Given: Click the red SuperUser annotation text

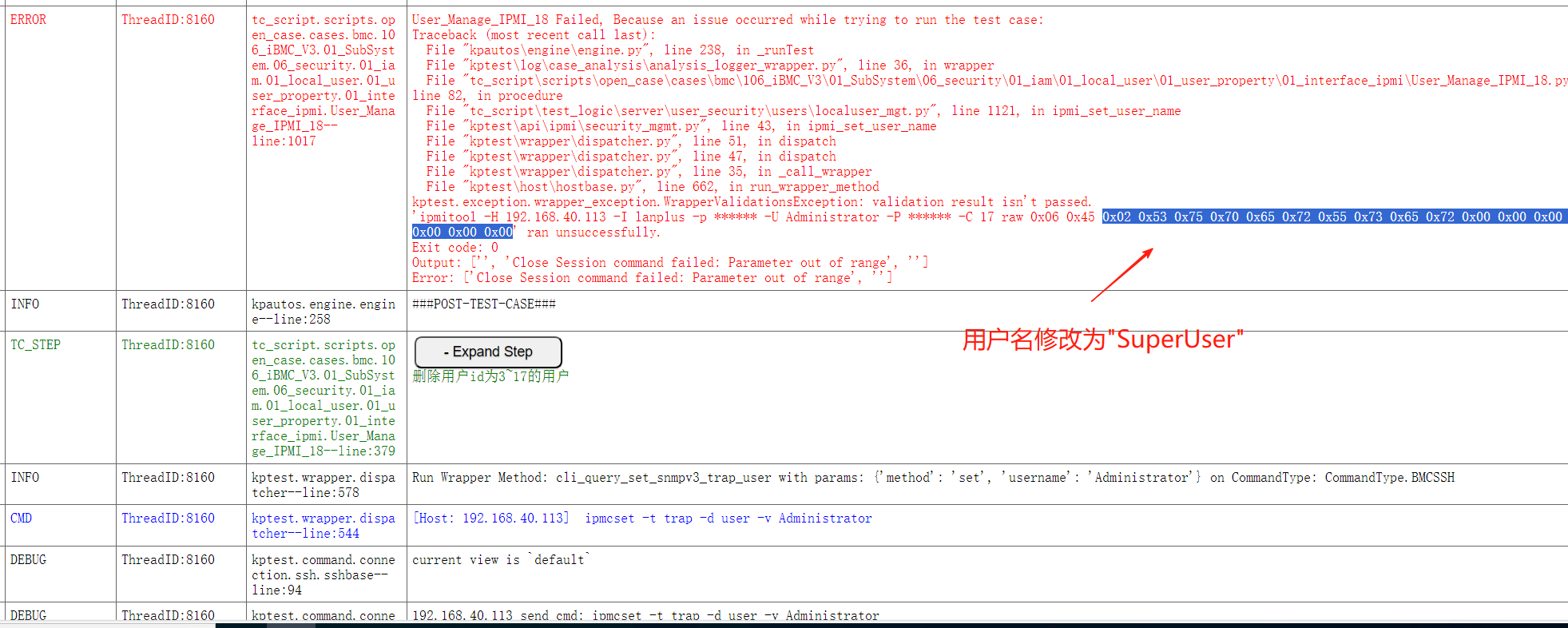Looking at the screenshot, I should 1102,340.
